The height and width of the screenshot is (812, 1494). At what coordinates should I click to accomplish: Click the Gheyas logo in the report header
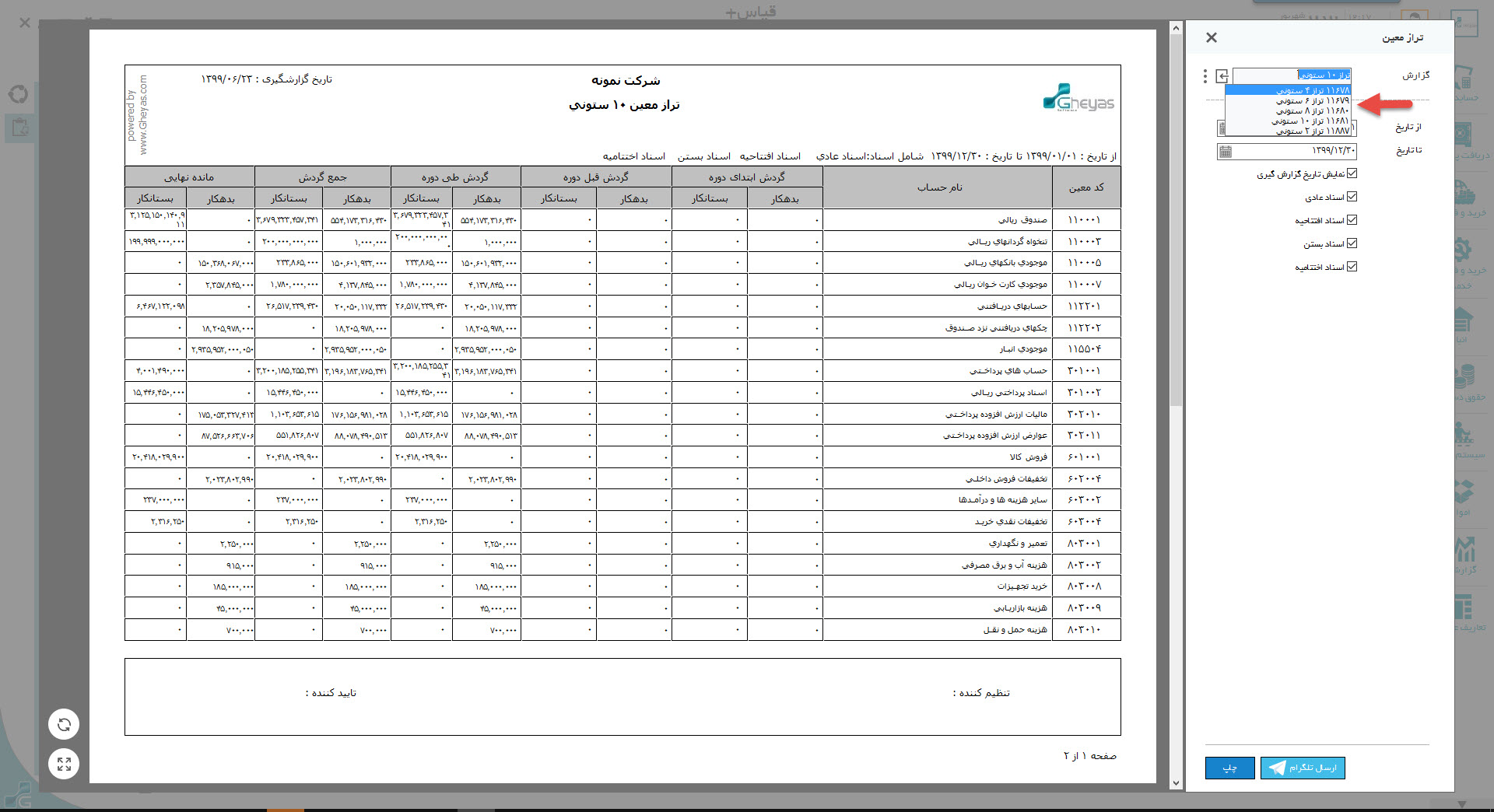coord(1078,97)
